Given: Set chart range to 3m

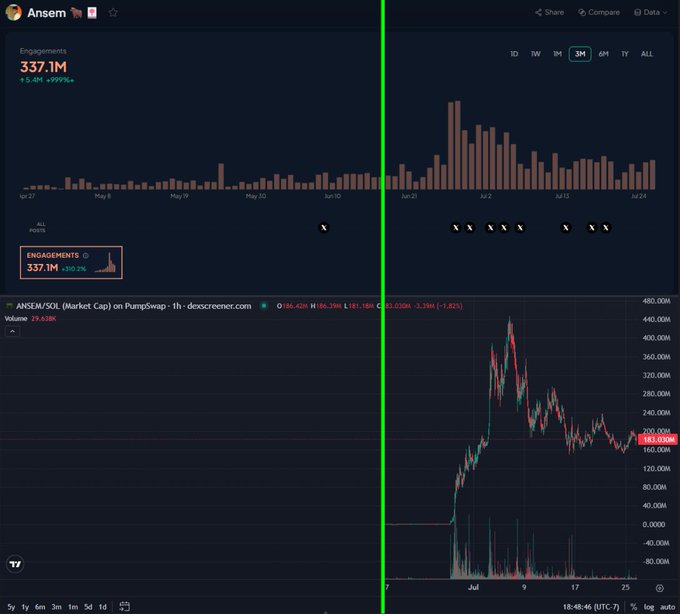Looking at the screenshot, I should point(56,607).
